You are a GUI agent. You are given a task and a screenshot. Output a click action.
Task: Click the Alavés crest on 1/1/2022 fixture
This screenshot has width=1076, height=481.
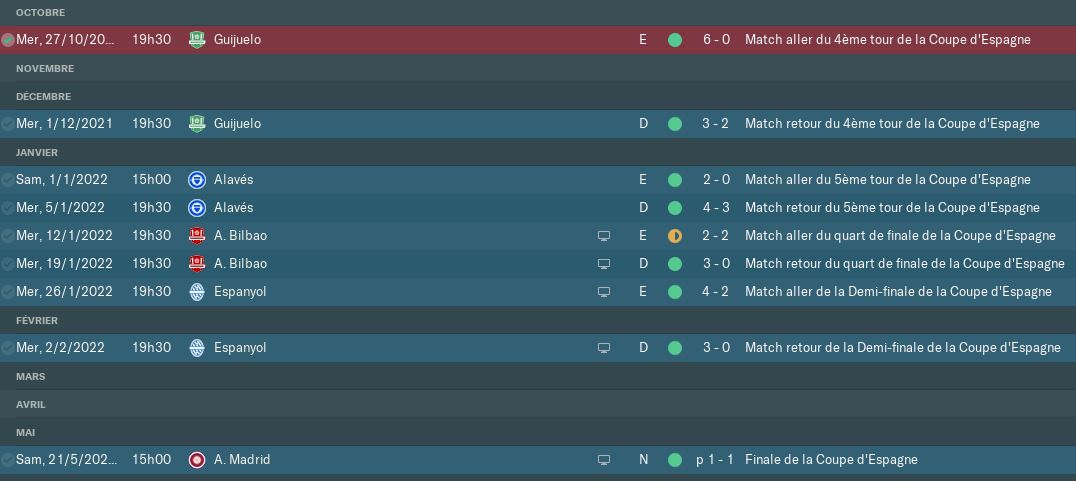point(197,180)
